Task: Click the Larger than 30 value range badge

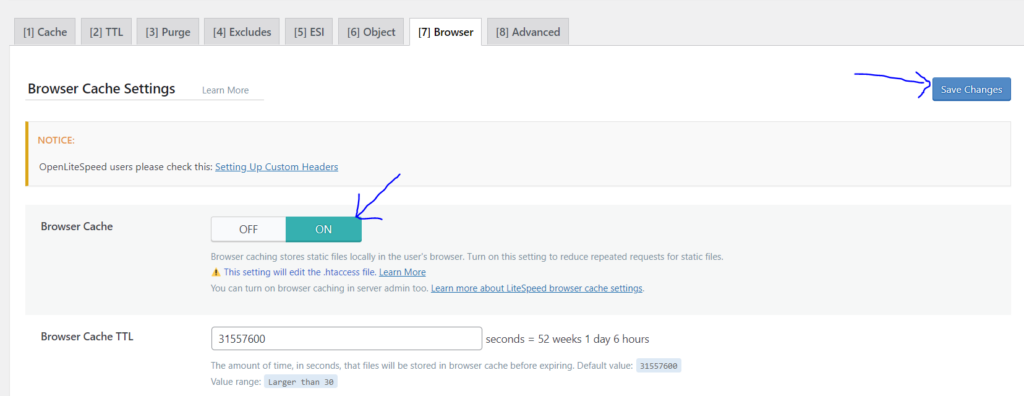Action: [x=300, y=382]
